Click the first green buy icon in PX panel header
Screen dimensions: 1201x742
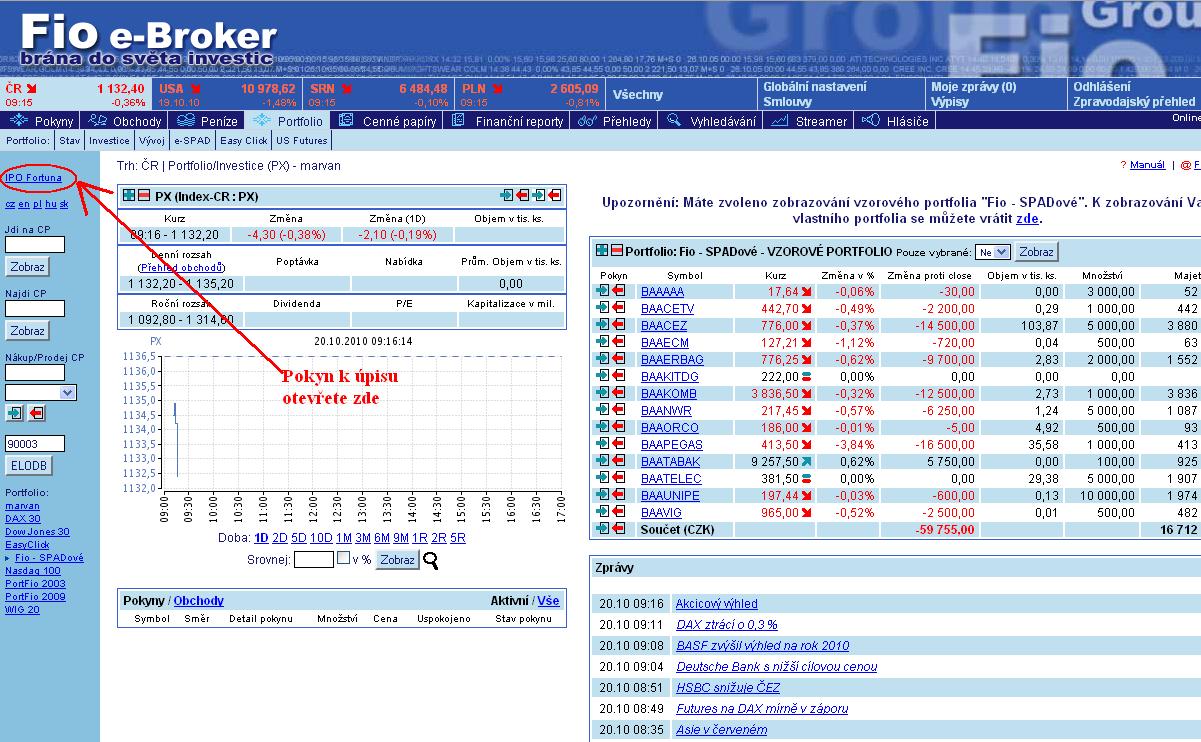(x=508, y=196)
